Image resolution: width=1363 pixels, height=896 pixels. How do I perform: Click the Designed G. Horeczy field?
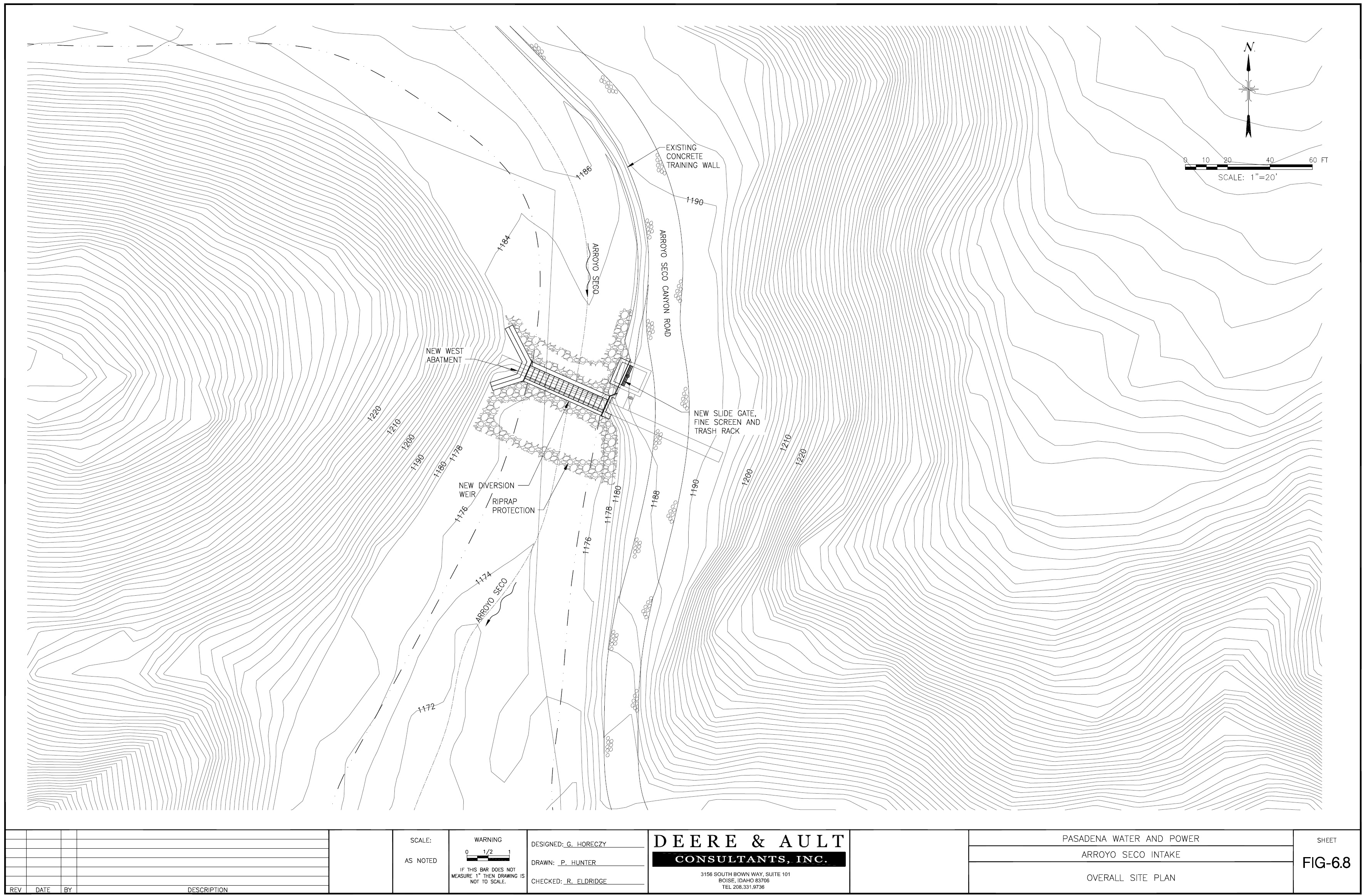tap(587, 844)
